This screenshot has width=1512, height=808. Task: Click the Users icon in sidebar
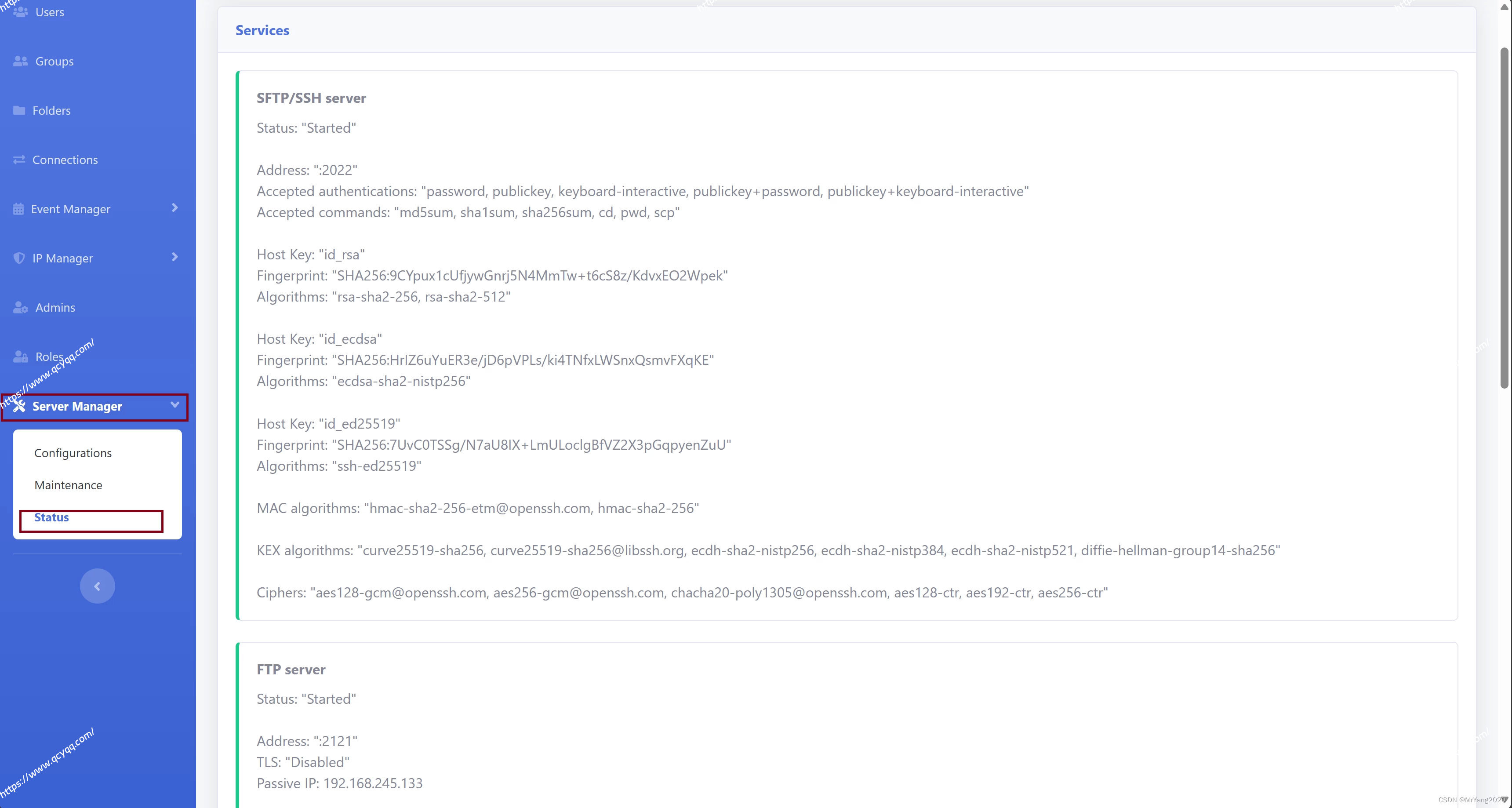(x=21, y=12)
